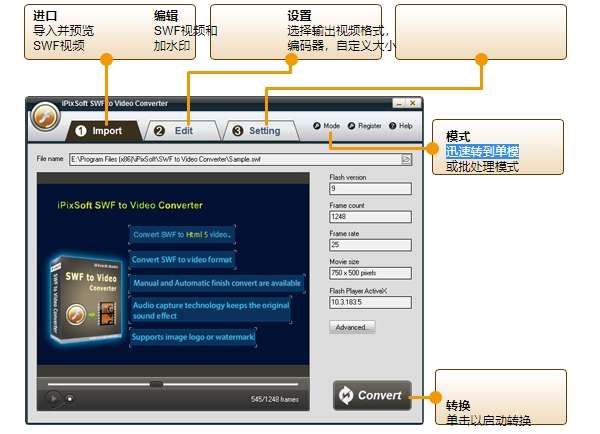The image size is (600, 434).
Task: Click the 'Flash version' label
Action: (x=347, y=177)
